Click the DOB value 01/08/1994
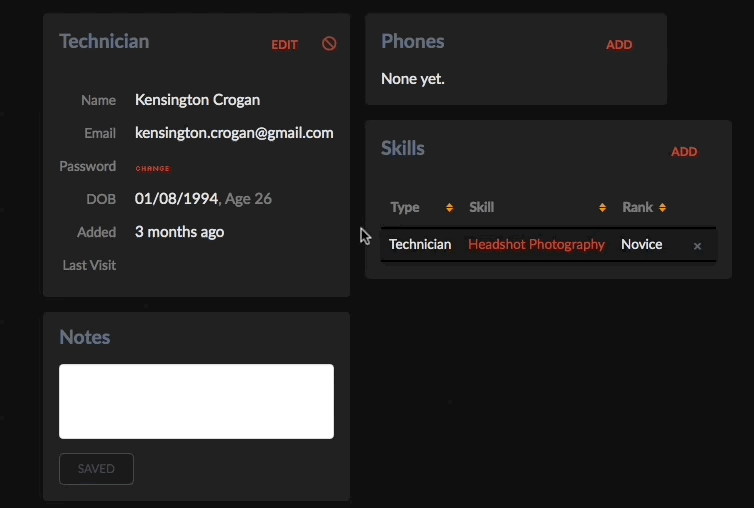Image resolution: width=754 pixels, height=508 pixels. [x=176, y=199]
